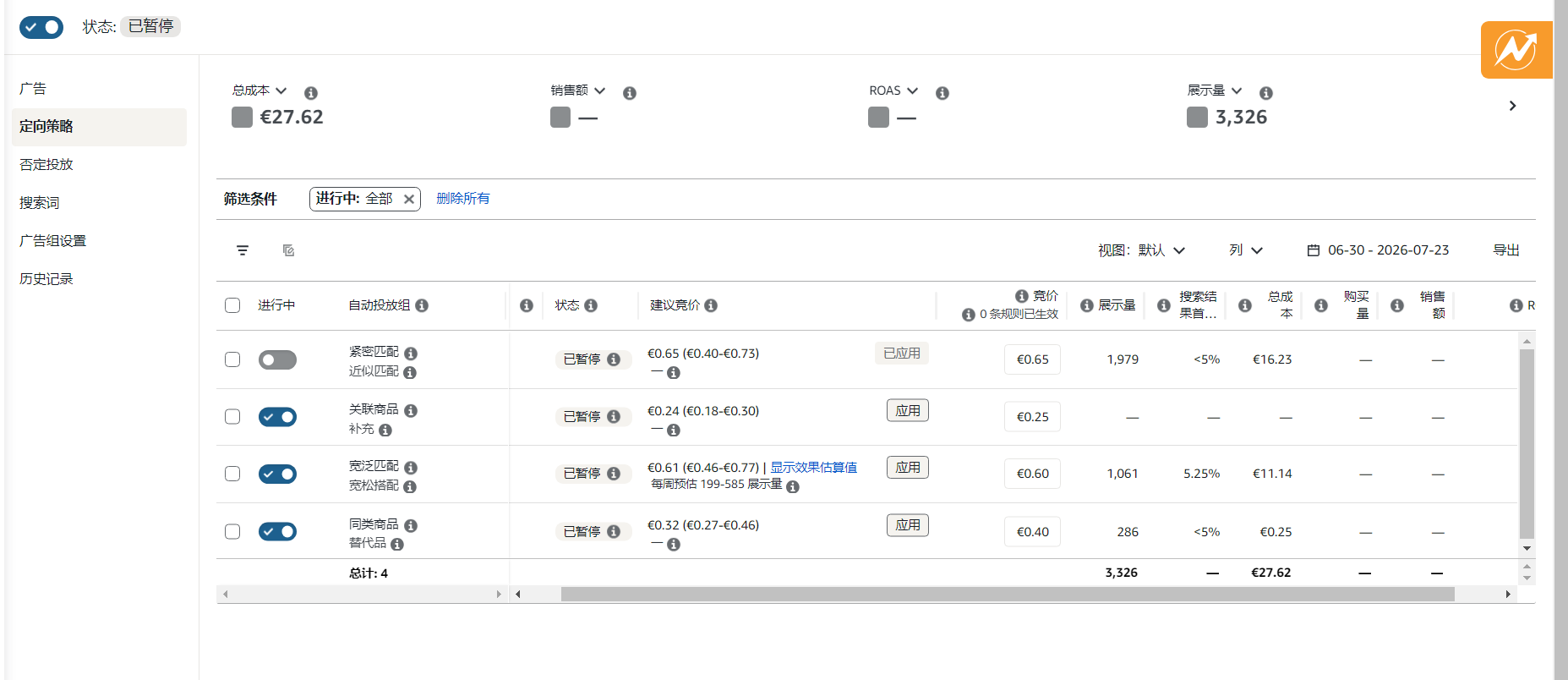
Task: Click 导出 to export data
Action: point(1506,250)
